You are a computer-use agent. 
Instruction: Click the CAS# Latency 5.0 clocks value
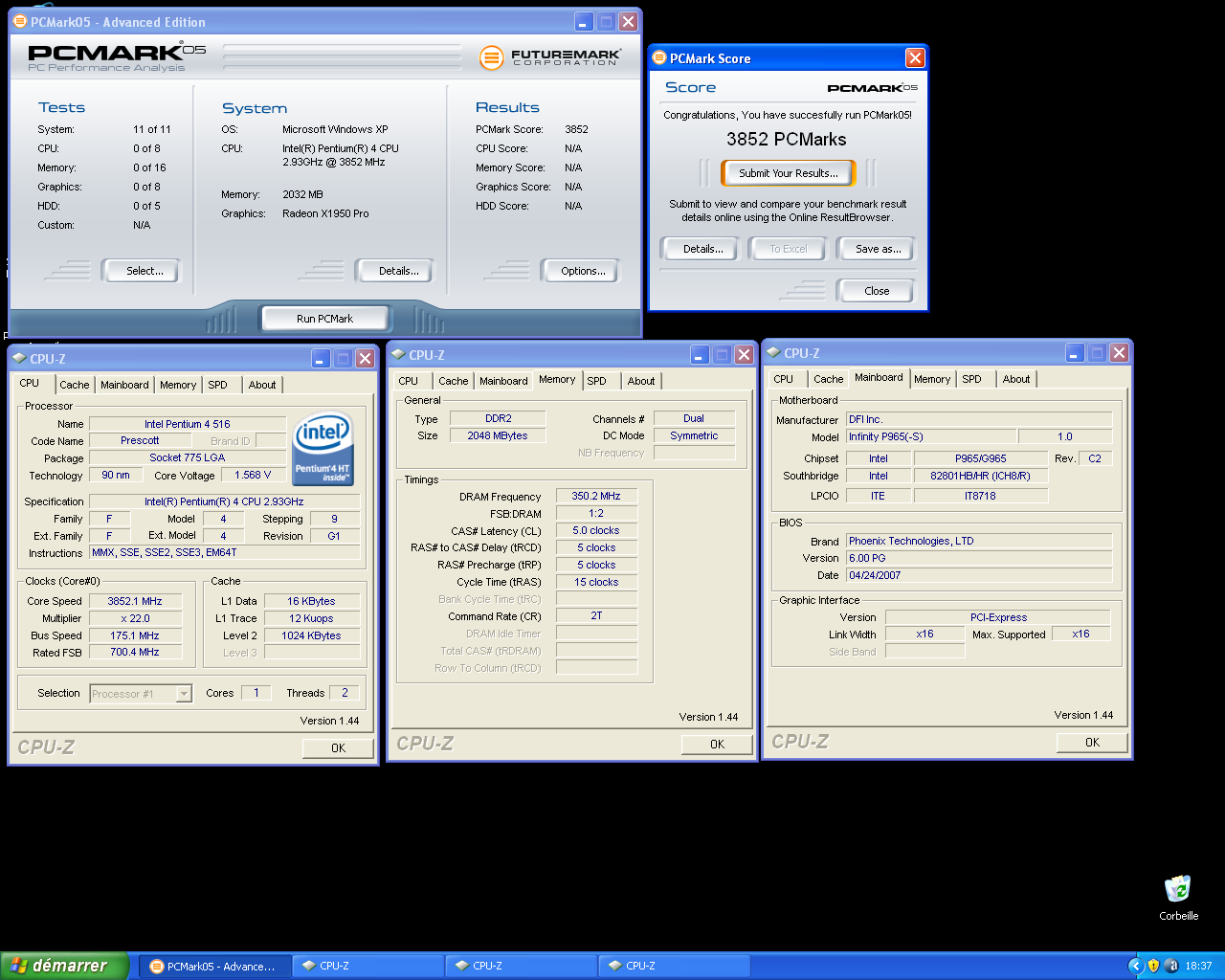[x=596, y=530]
